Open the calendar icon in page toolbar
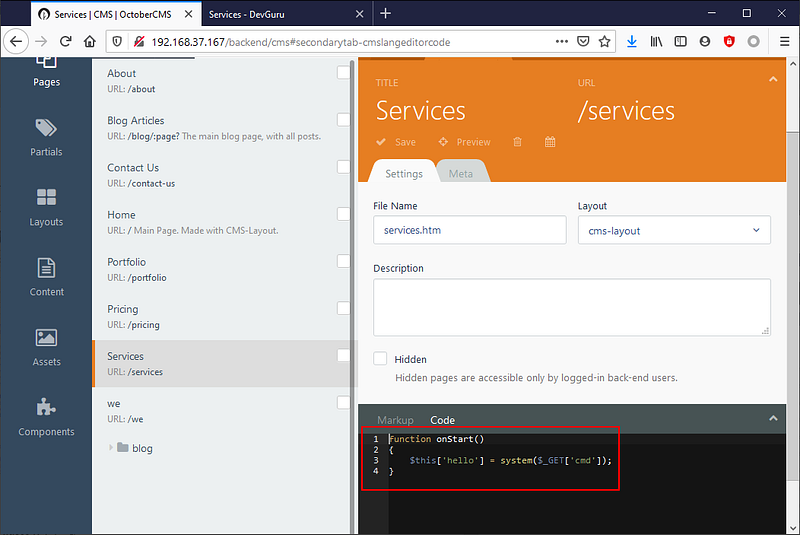The height and width of the screenshot is (535, 800). coord(549,142)
